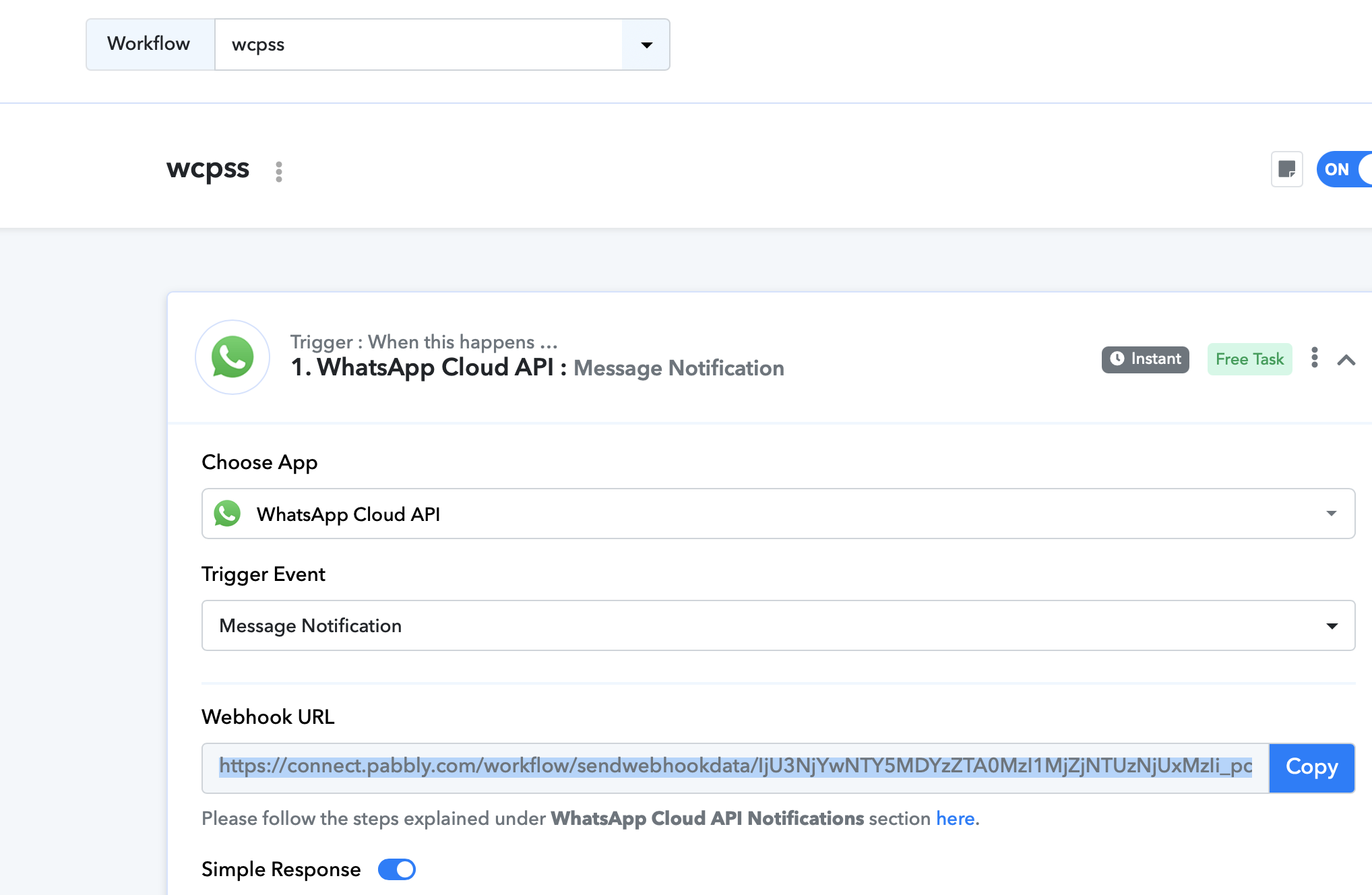The height and width of the screenshot is (895, 1372).
Task: Click the WhatsApp logo in trigger header
Action: coord(232,357)
